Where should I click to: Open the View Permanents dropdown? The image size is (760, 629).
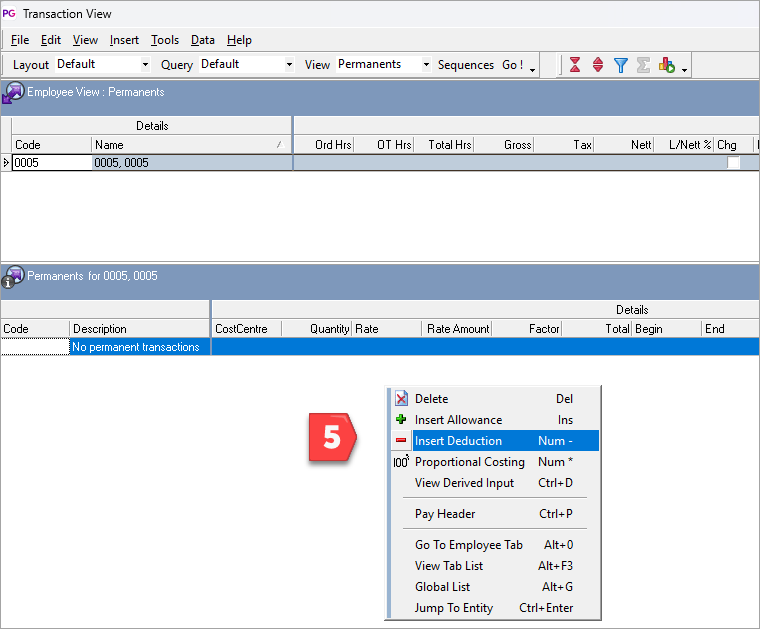coord(426,65)
